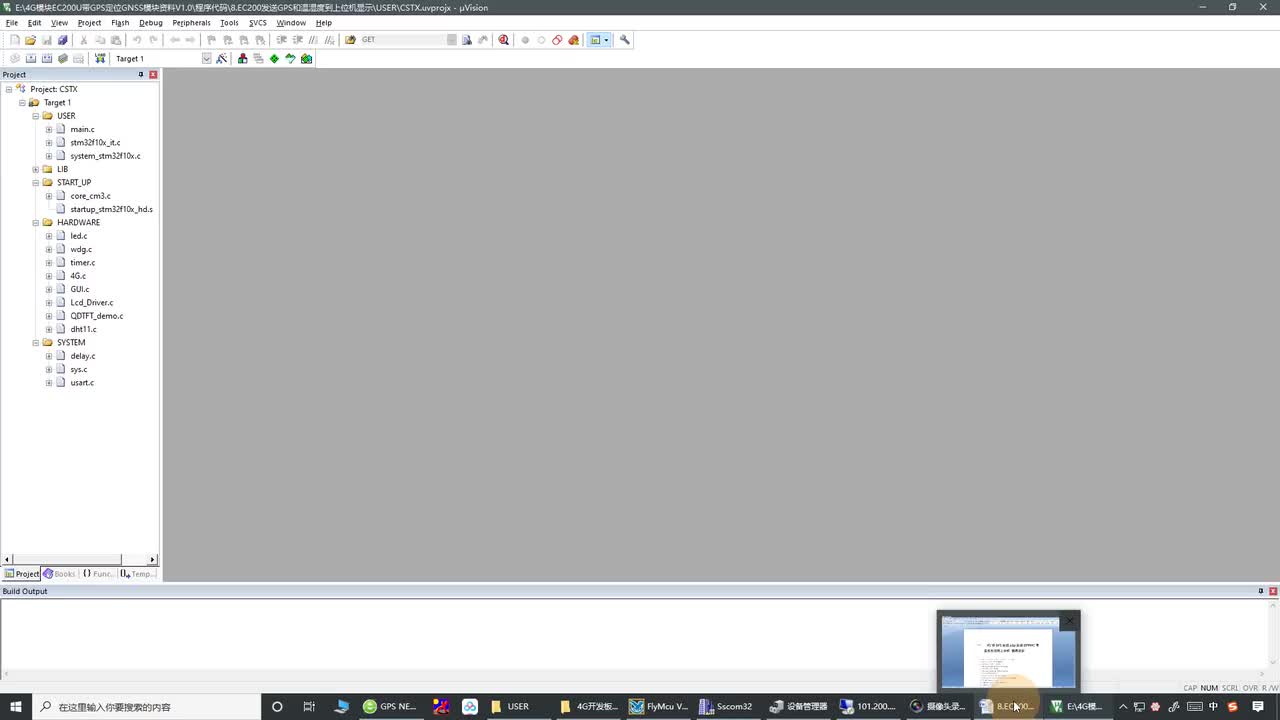The image size is (1280, 720).
Task: Click project tree horizontal scrollbar right arrow
Action: click(153, 560)
